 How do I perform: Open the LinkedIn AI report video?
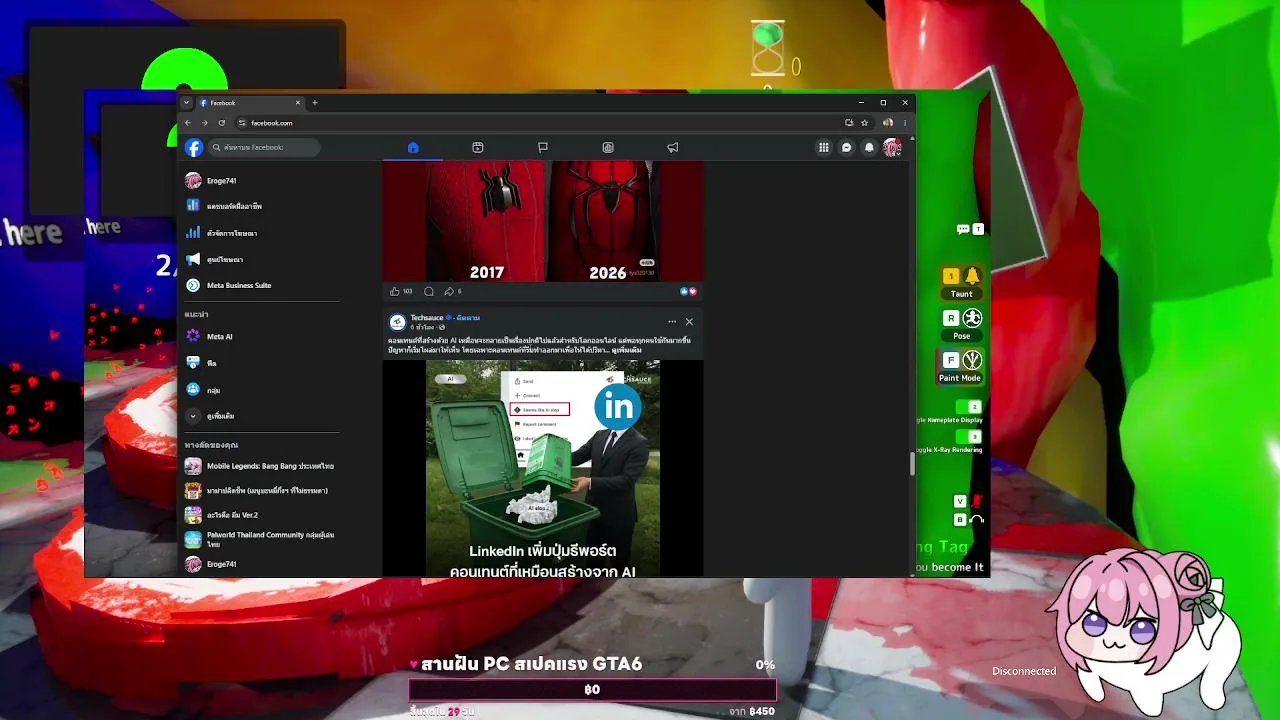[543, 469]
